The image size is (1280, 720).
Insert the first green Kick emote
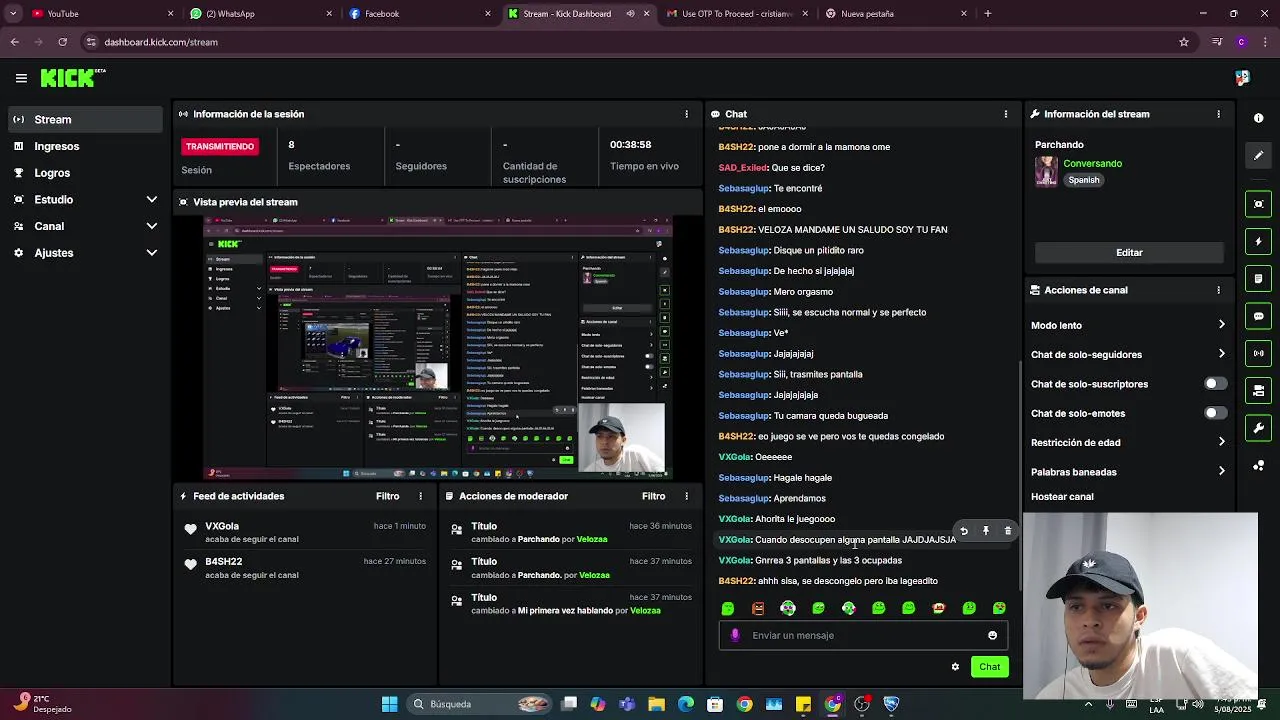pos(728,608)
